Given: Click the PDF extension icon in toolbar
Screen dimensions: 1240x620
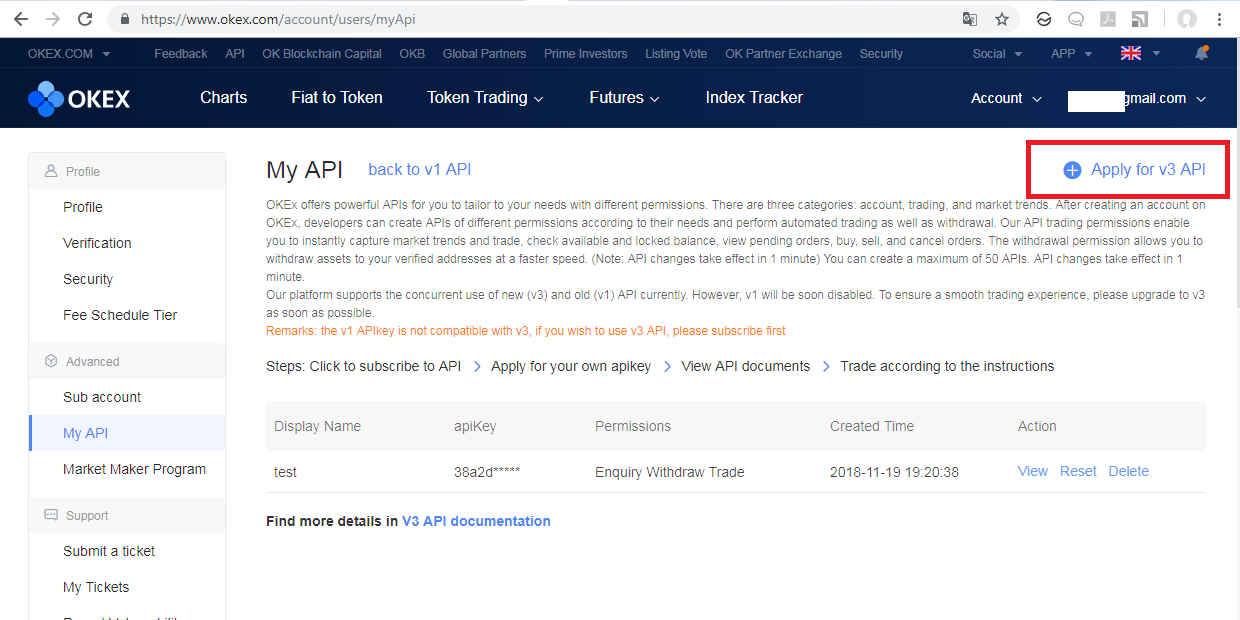Looking at the screenshot, I should tap(1107, 19).
